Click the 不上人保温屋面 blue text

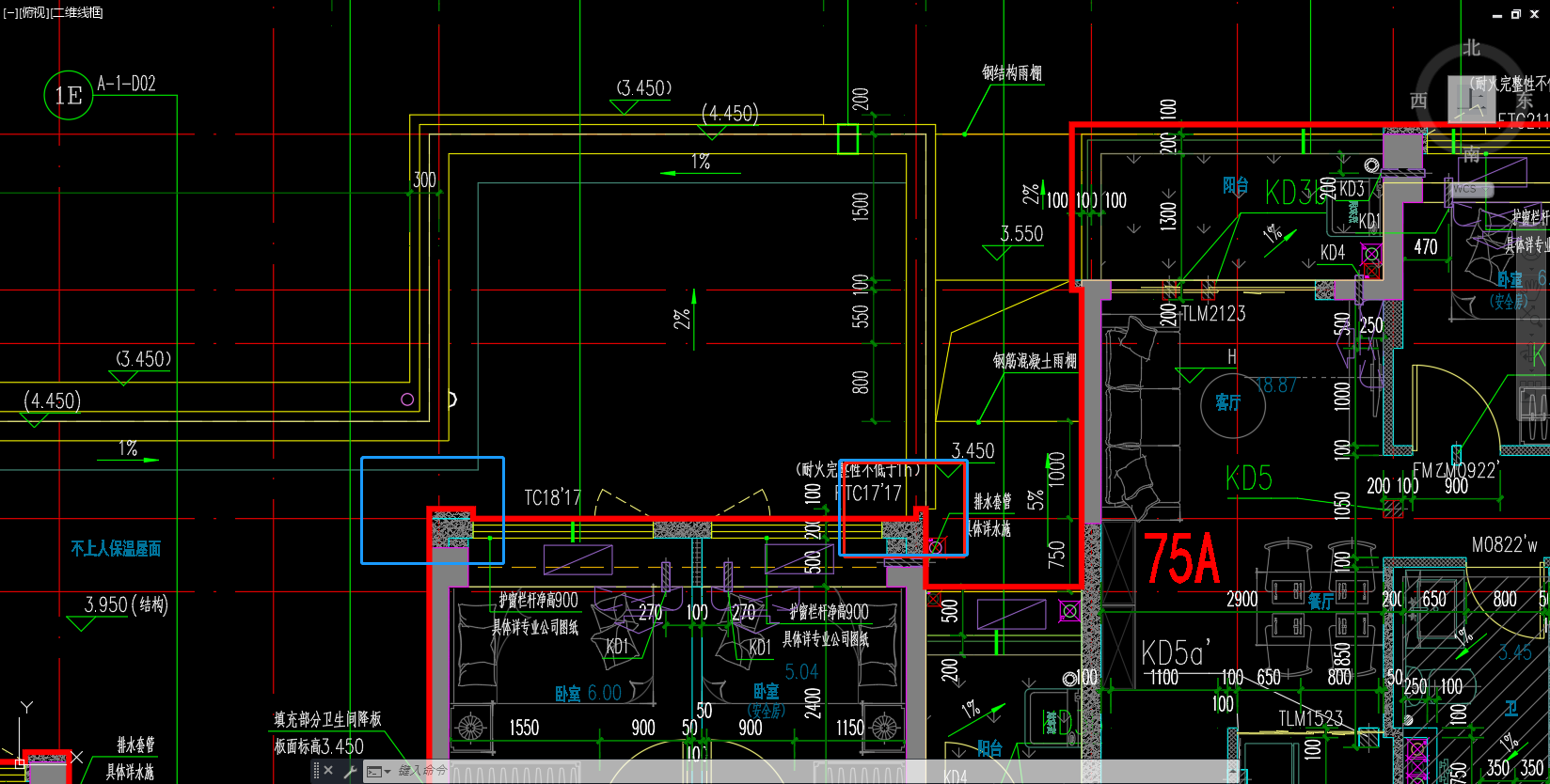pyautogui.click(x=116, y=548)
